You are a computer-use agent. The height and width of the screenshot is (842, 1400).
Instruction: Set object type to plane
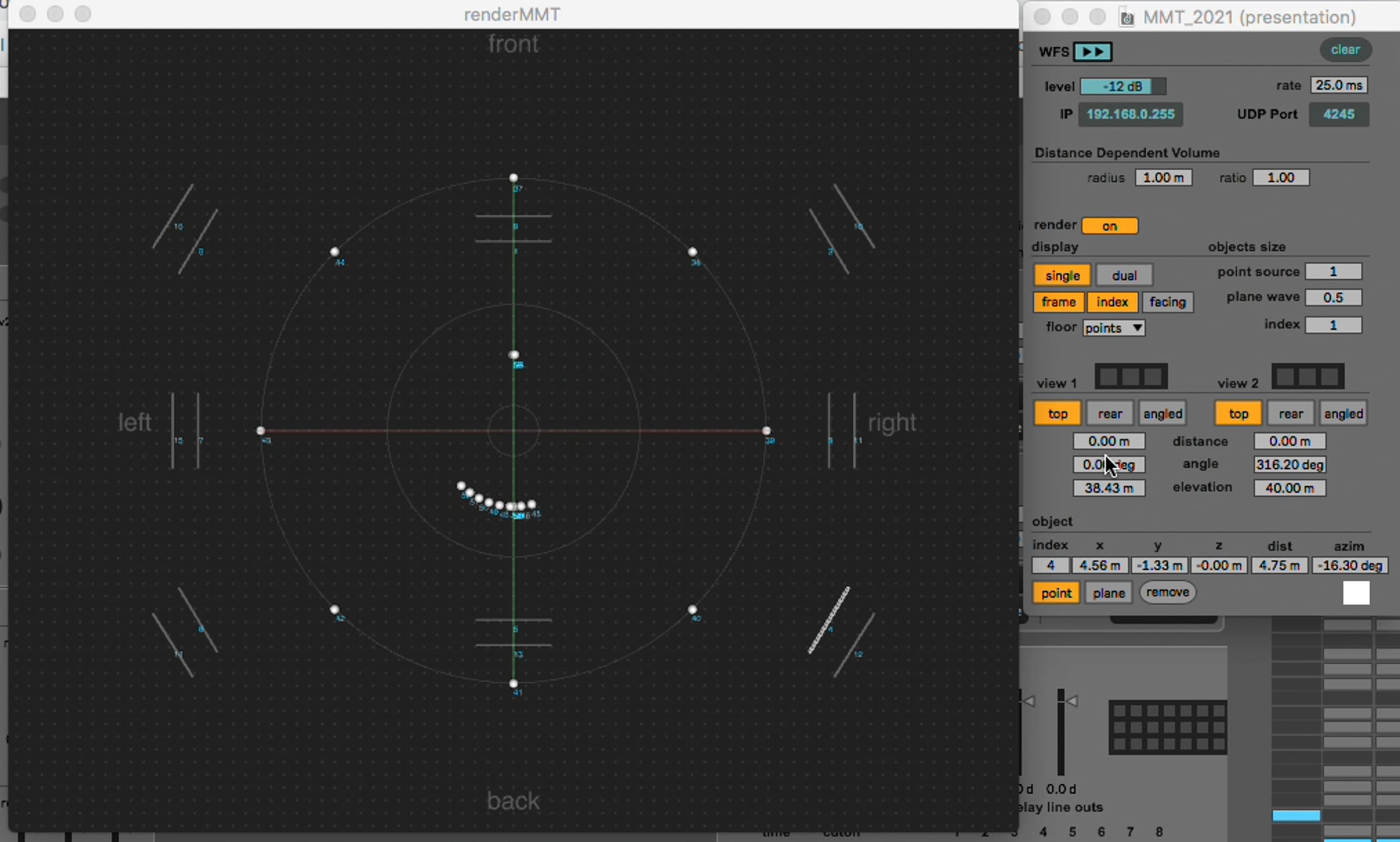pos(1108,593)
